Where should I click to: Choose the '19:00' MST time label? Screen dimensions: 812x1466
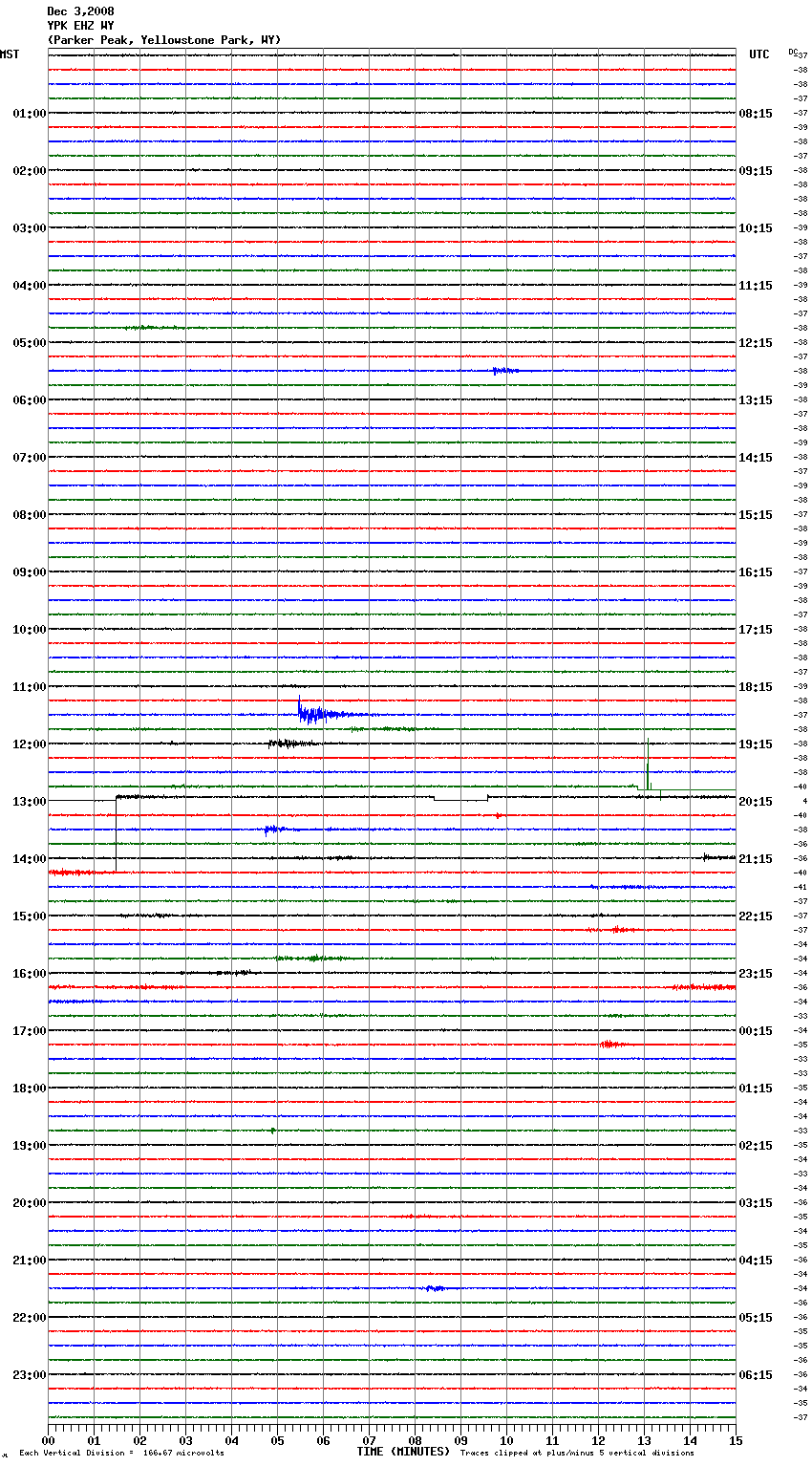tap(29, 1146)
